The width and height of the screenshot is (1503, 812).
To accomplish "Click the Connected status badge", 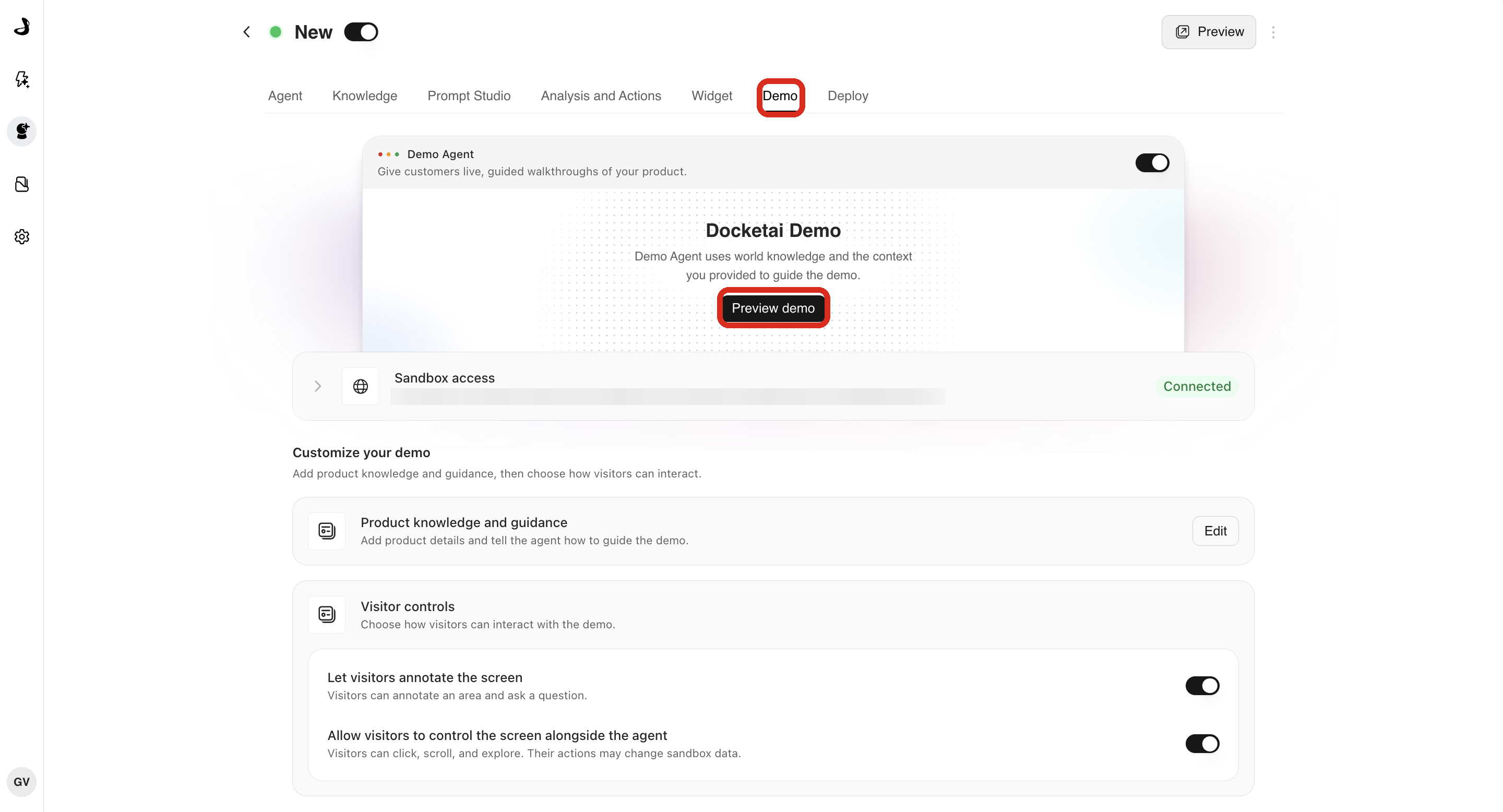I will pos(1197,386).
